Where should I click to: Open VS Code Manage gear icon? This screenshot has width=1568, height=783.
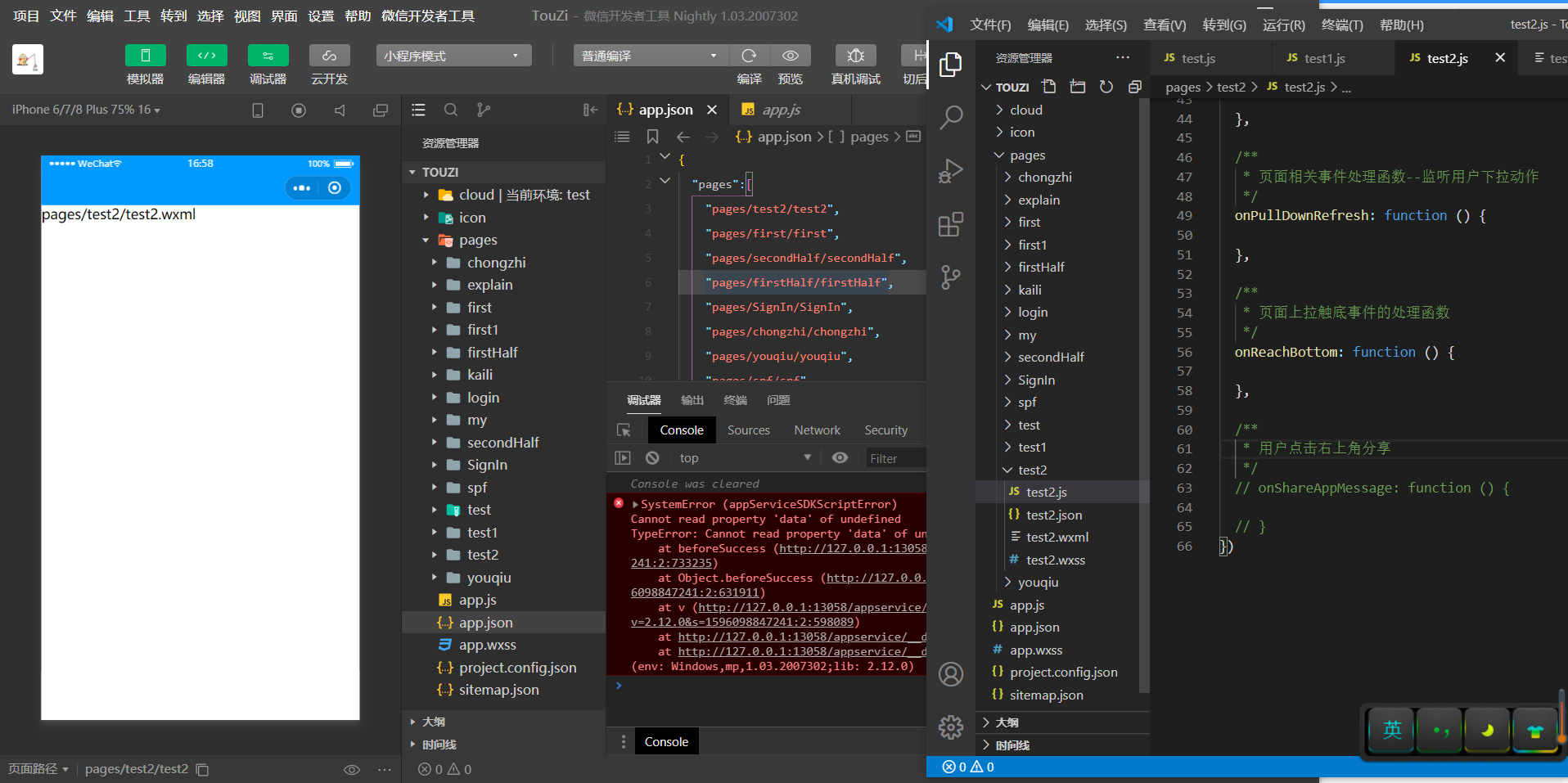pyautogui.click(x=950, y=727)
